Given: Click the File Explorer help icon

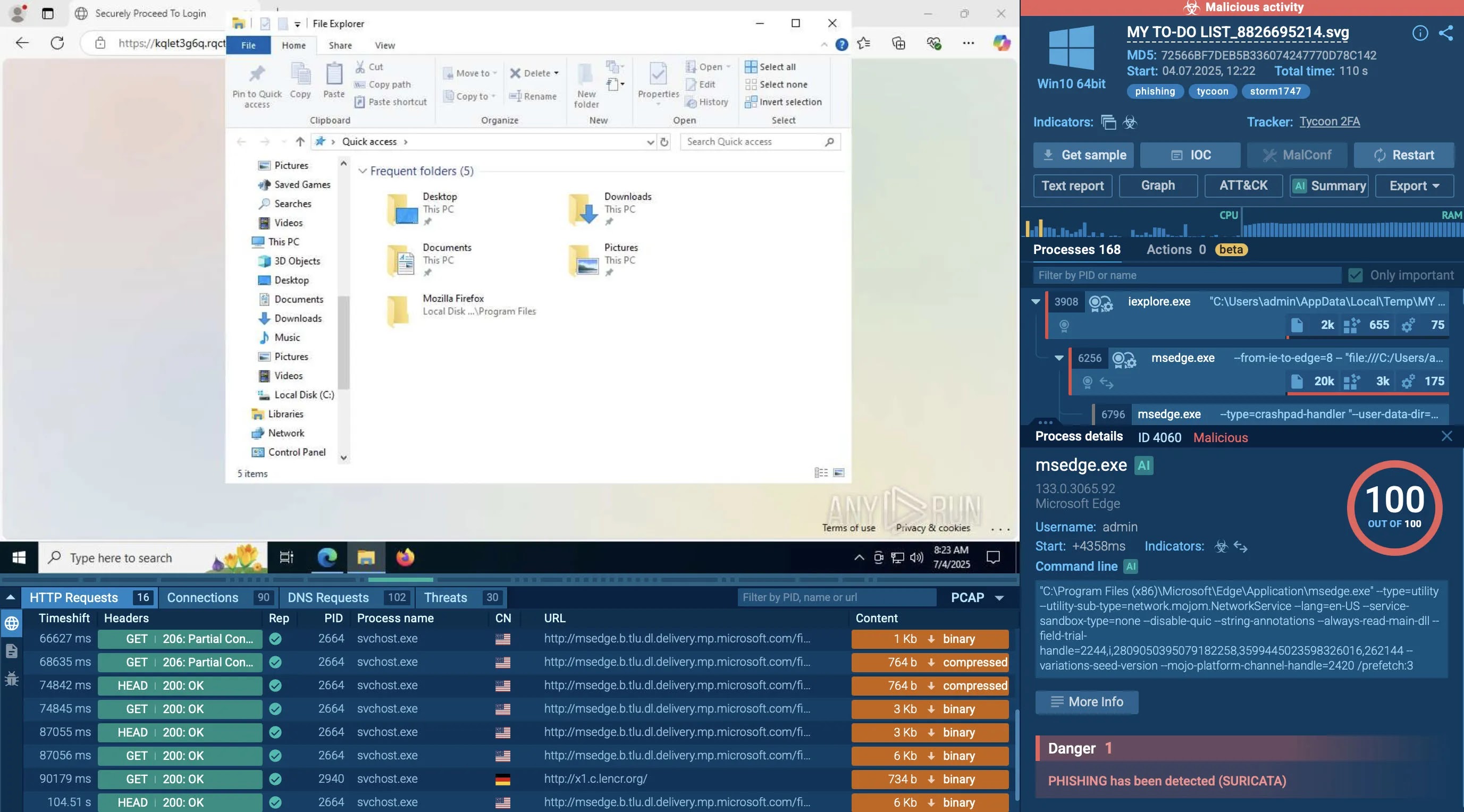Looking at the screenshot, I should pyautogui.click(x=842, y=45).
